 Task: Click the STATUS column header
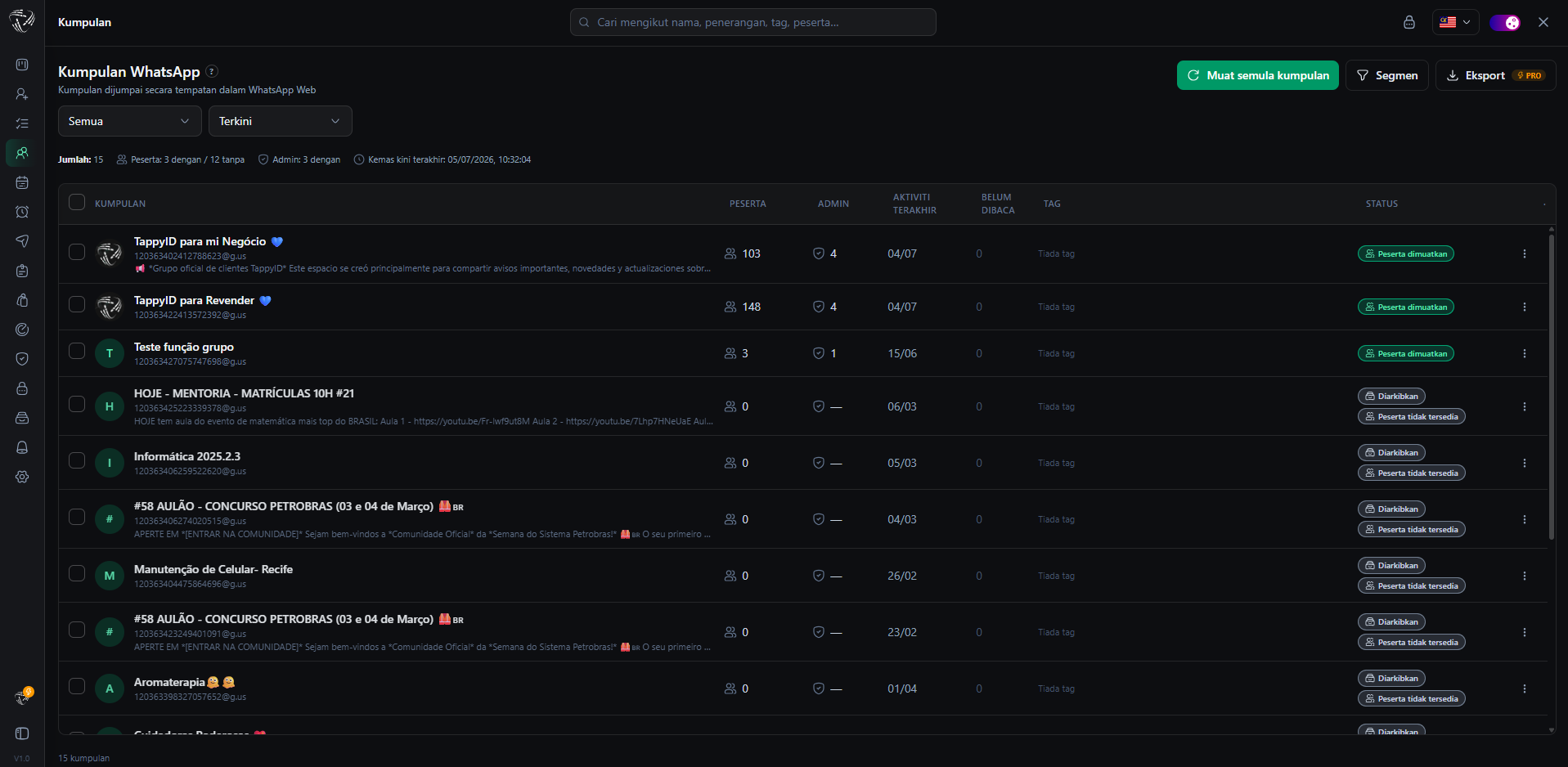point(1382,204)
